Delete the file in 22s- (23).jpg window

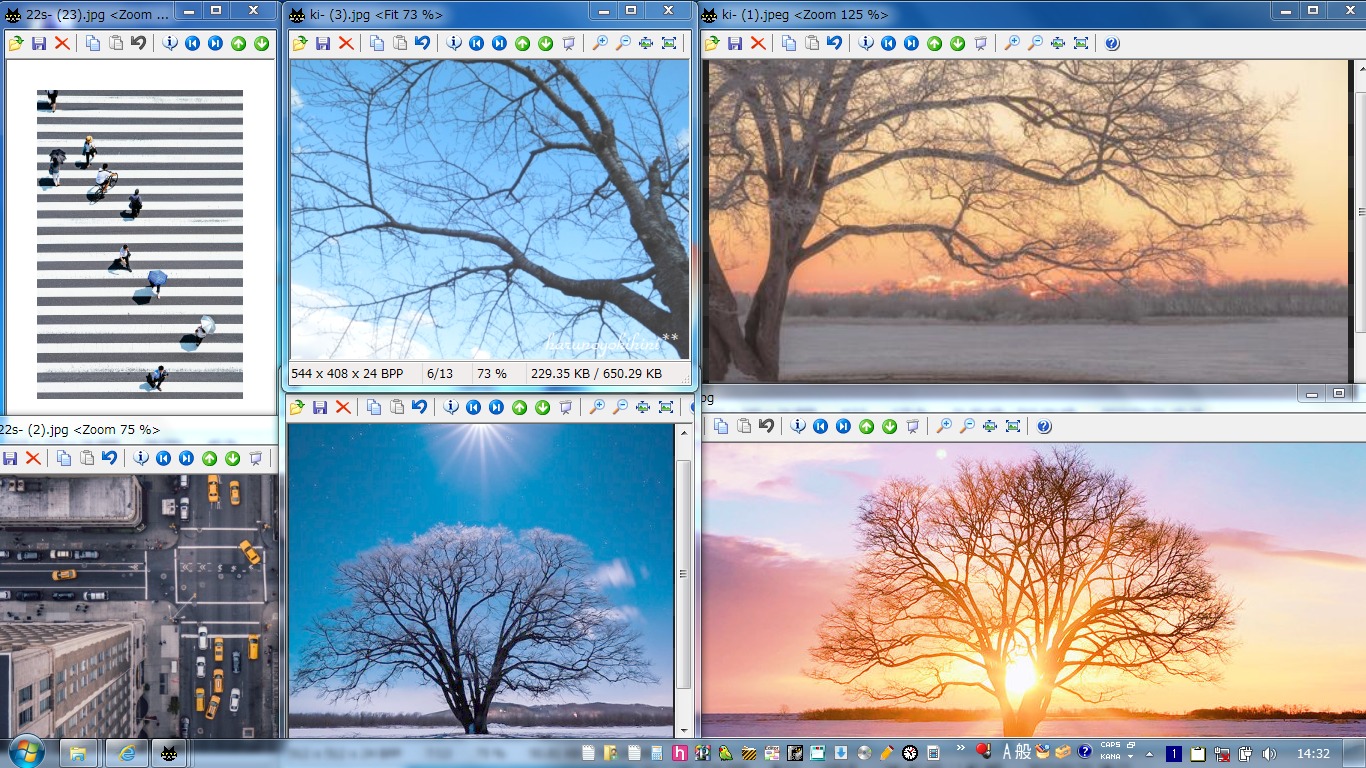(x=62, y=43)
